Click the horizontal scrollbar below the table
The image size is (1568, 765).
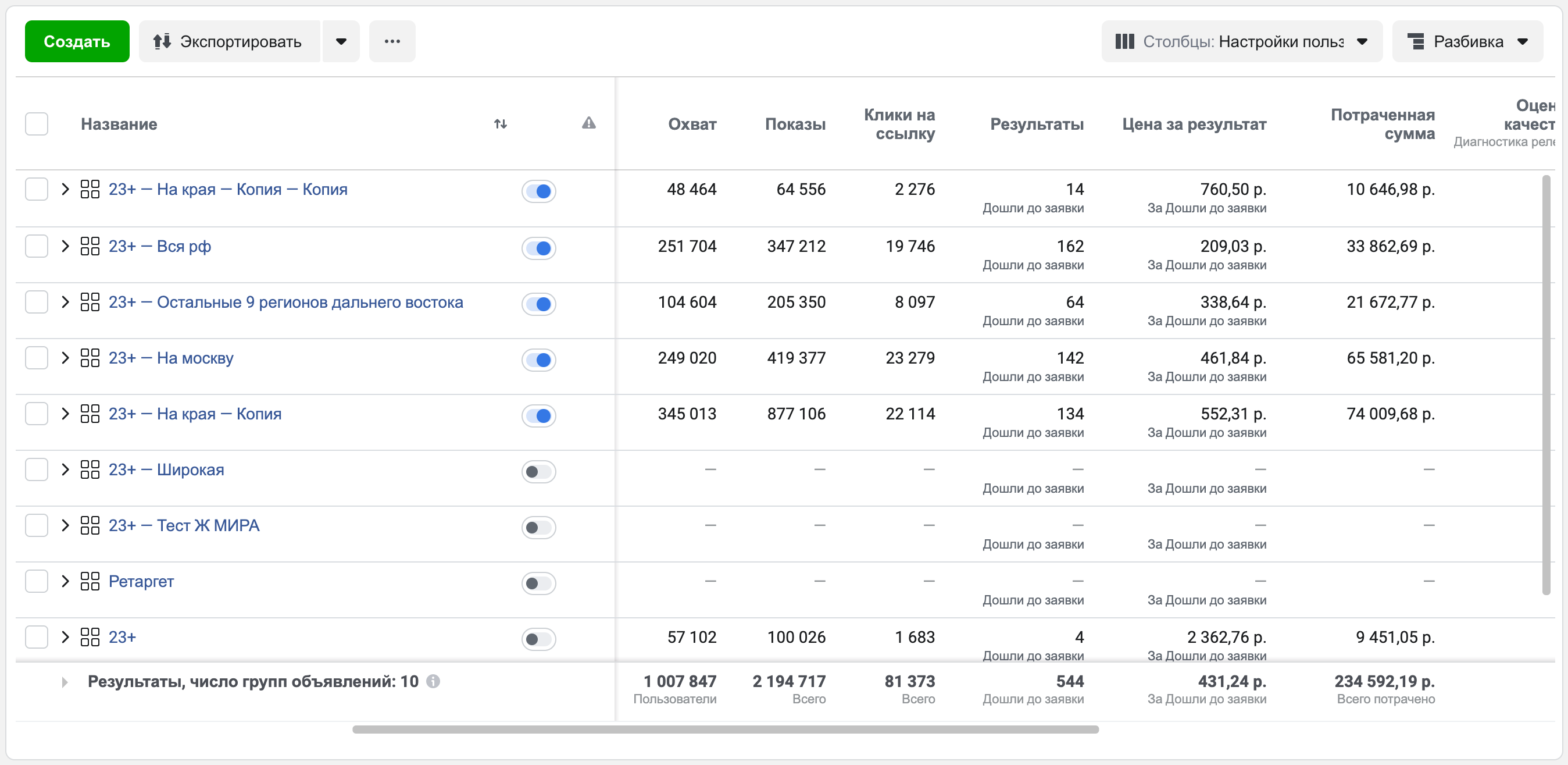click(x=726, y=729)
